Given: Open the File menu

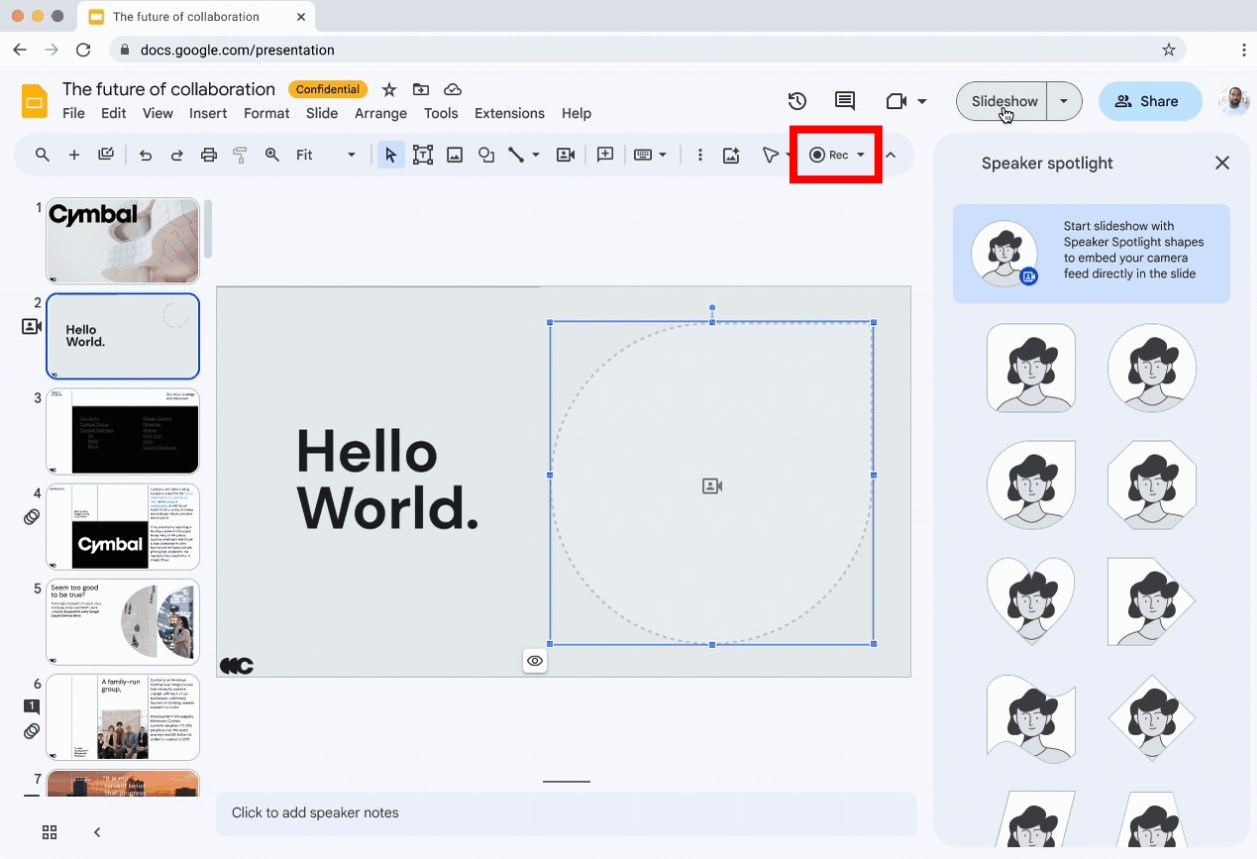Looking at the screenshot, I should click(x=74, y=114).
